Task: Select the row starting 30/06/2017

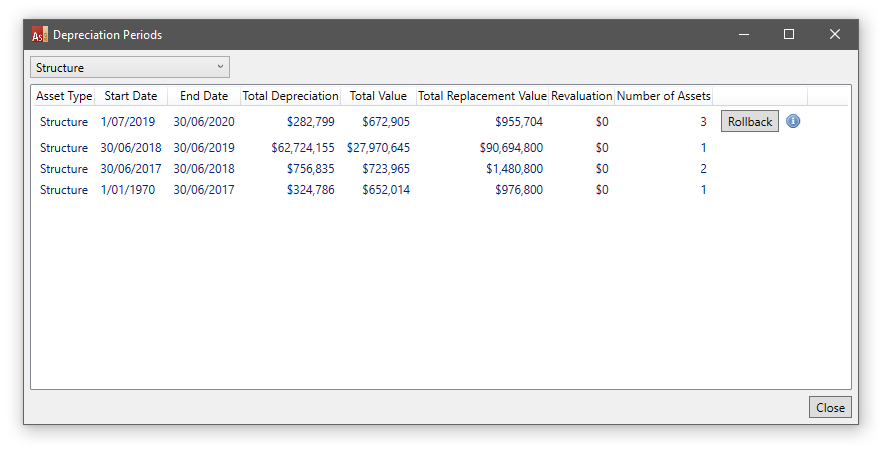Action: pos(130,169)
